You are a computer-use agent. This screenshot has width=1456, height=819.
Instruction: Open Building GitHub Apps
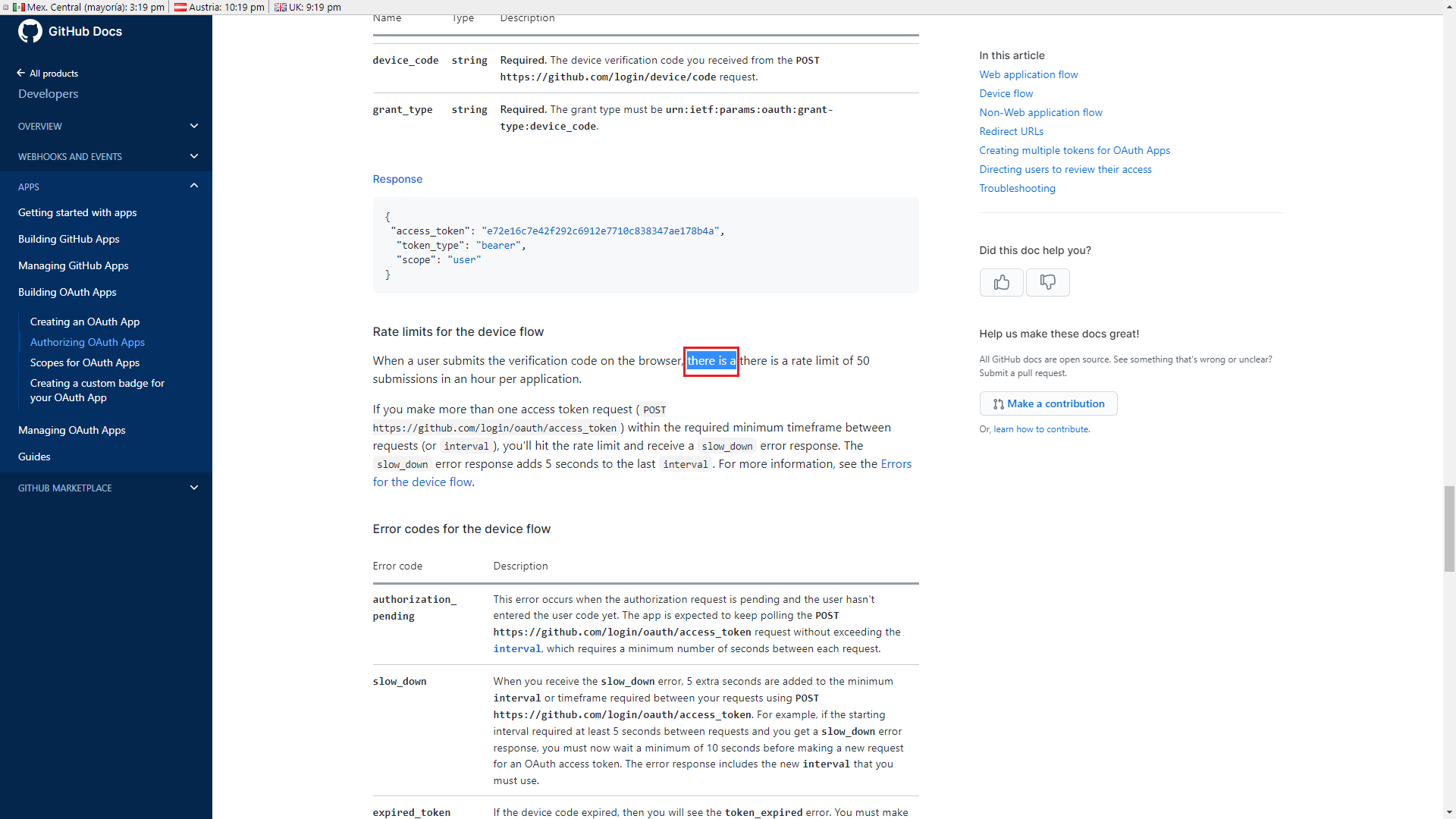69,239
